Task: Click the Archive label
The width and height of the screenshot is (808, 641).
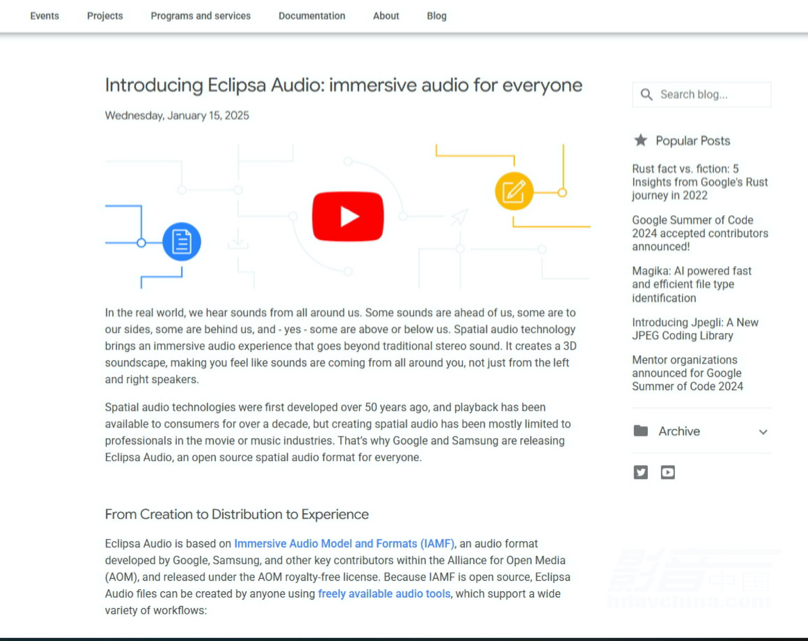Action: click(x=679, y=431)
